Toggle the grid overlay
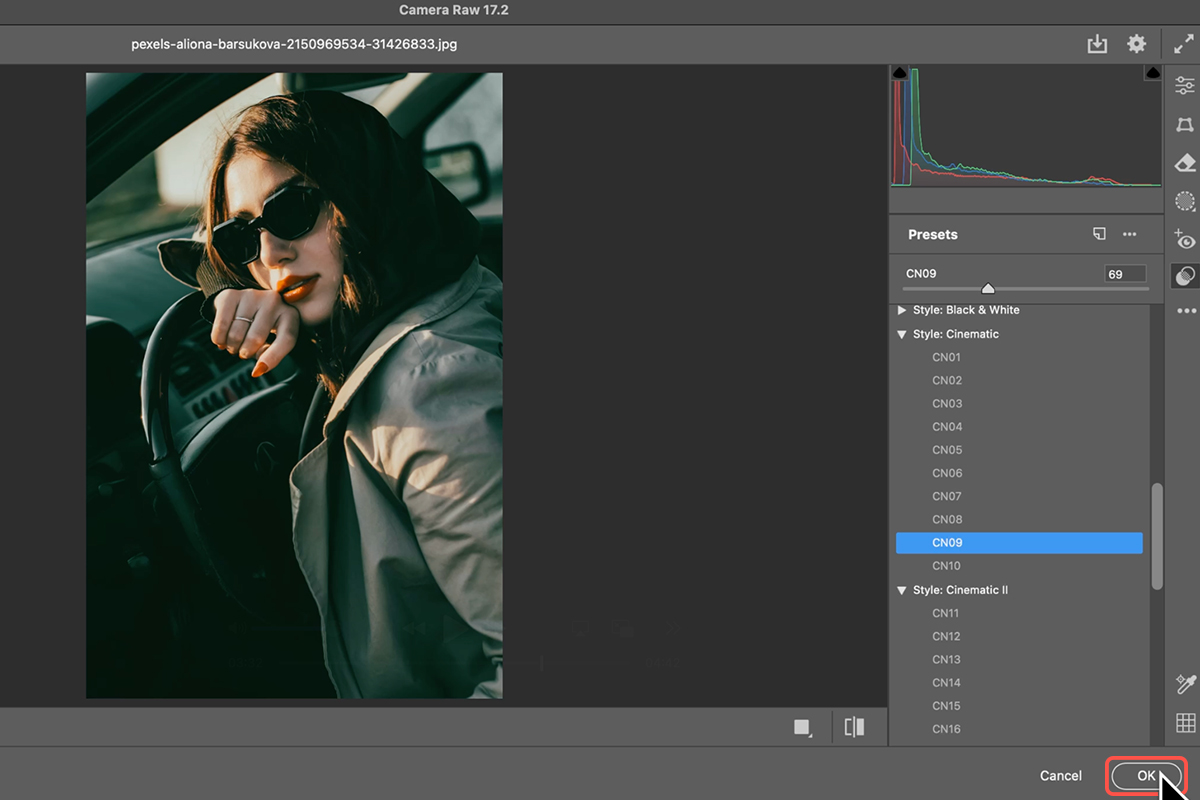Image resolution: width=1200 pixels, height=800 pixels. (1185, 723)
